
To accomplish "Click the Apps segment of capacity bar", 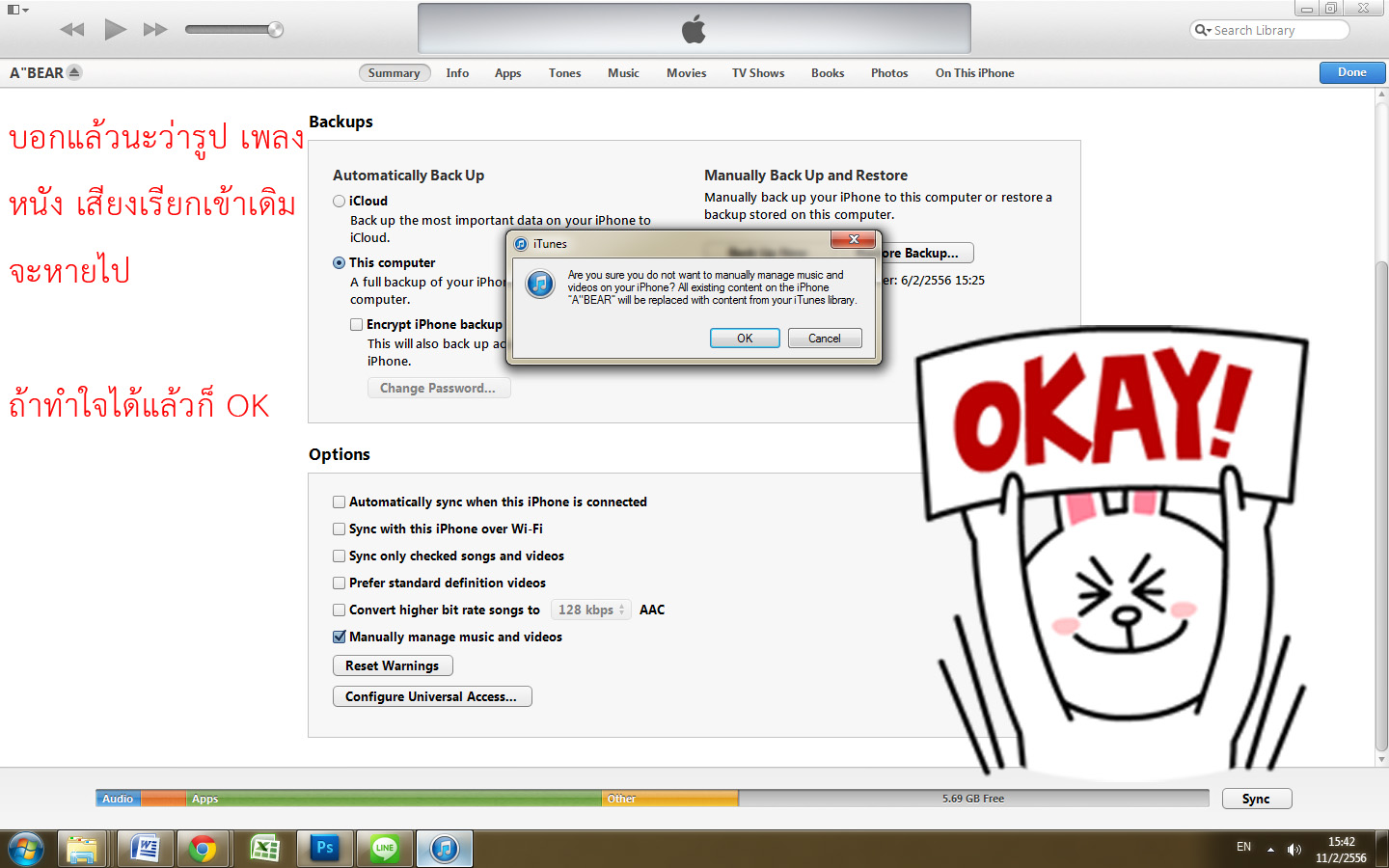I will tap(395, 799).
